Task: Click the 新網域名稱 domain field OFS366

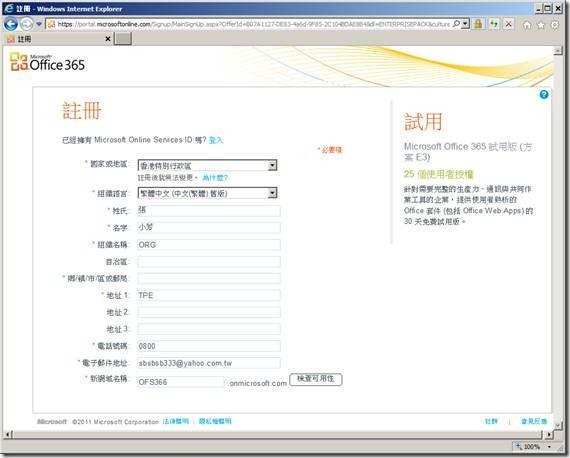Action: coord(181,382)
